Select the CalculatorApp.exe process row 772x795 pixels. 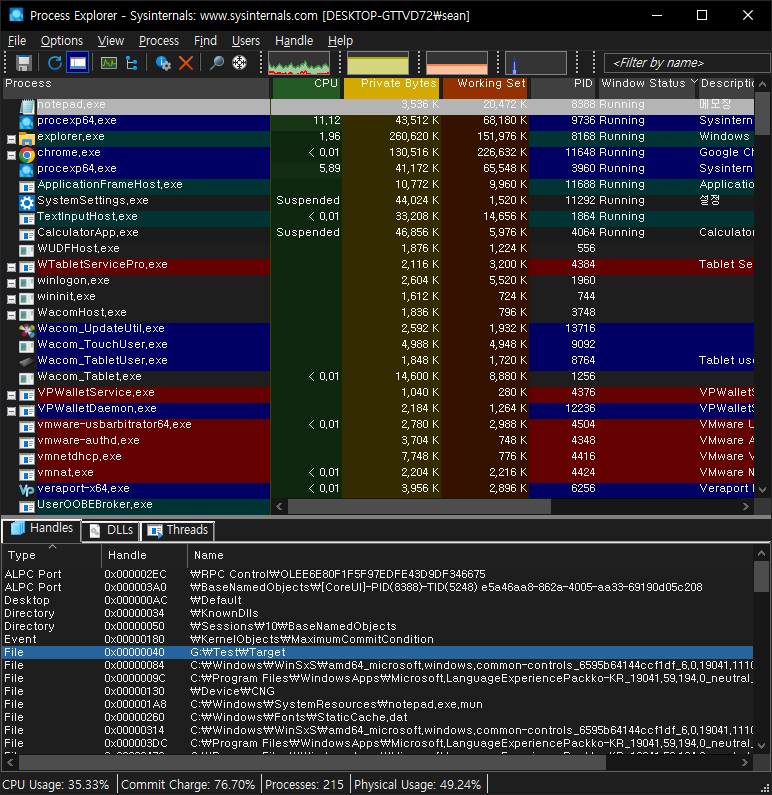coord(378,233)
